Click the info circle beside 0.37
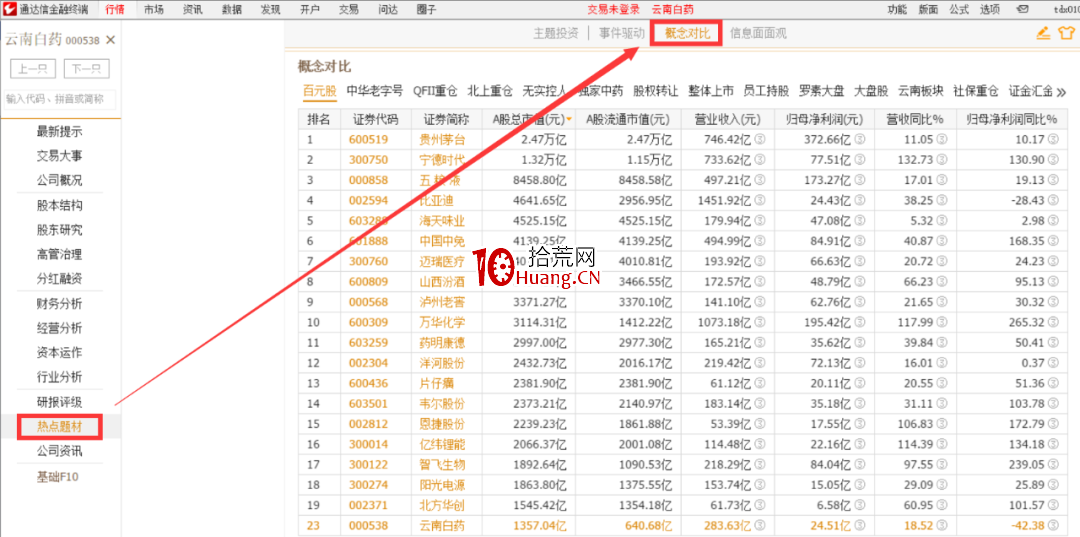Viewport: 1080px width, 537px height. [1052, 363]
